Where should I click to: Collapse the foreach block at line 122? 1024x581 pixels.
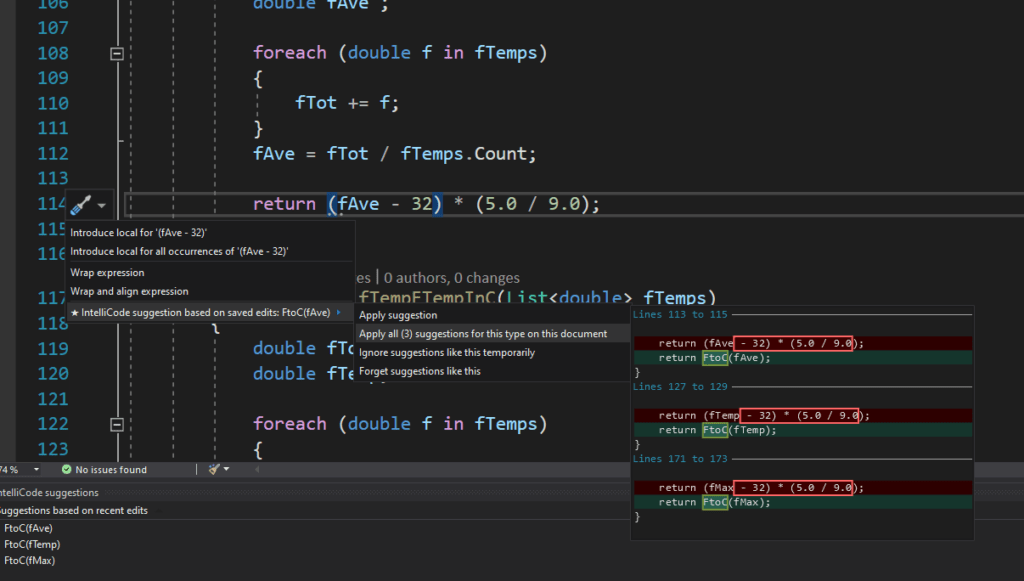(x=117, y=423)
